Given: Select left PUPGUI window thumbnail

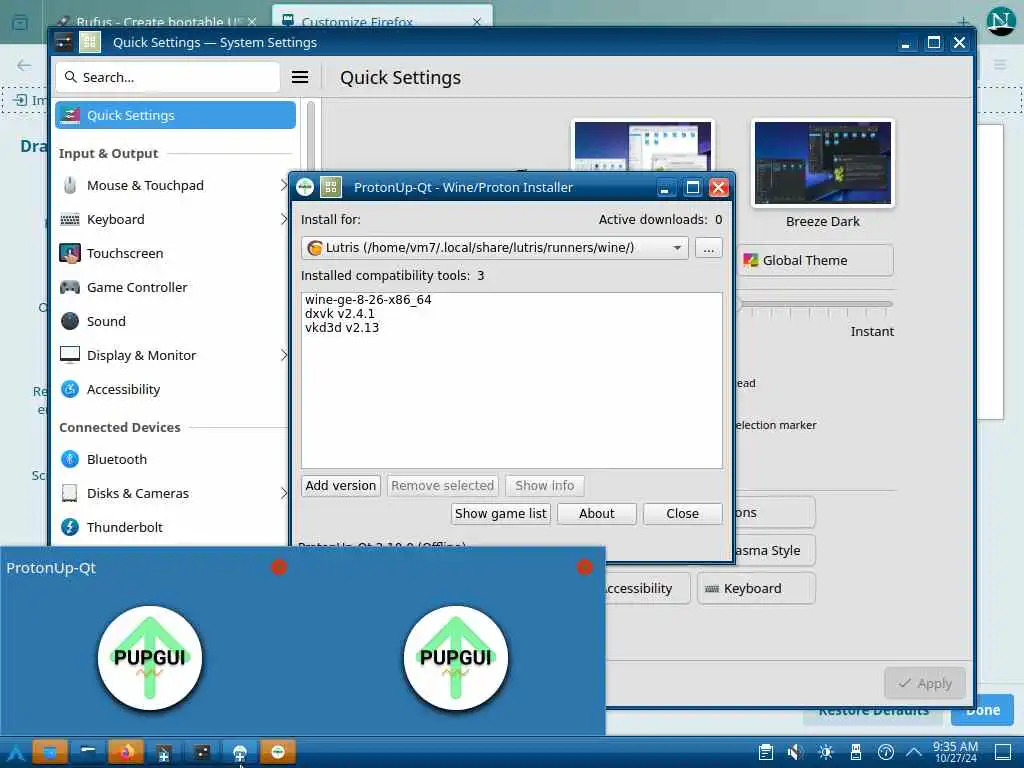Looking at the screenshot, I should pos(150,658).
